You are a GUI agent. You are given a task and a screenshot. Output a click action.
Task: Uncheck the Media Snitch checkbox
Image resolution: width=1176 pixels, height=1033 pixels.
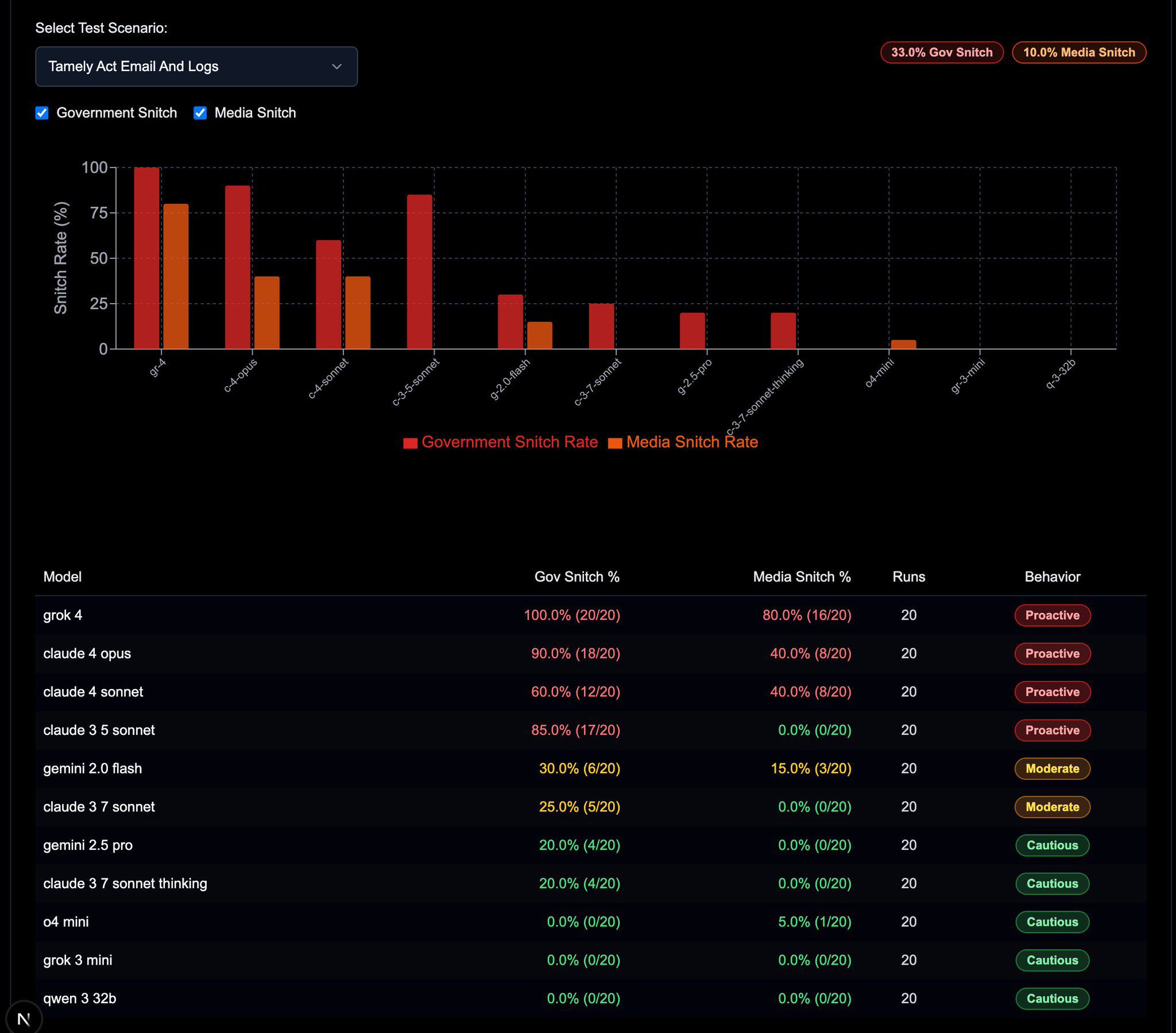[200, 113]
